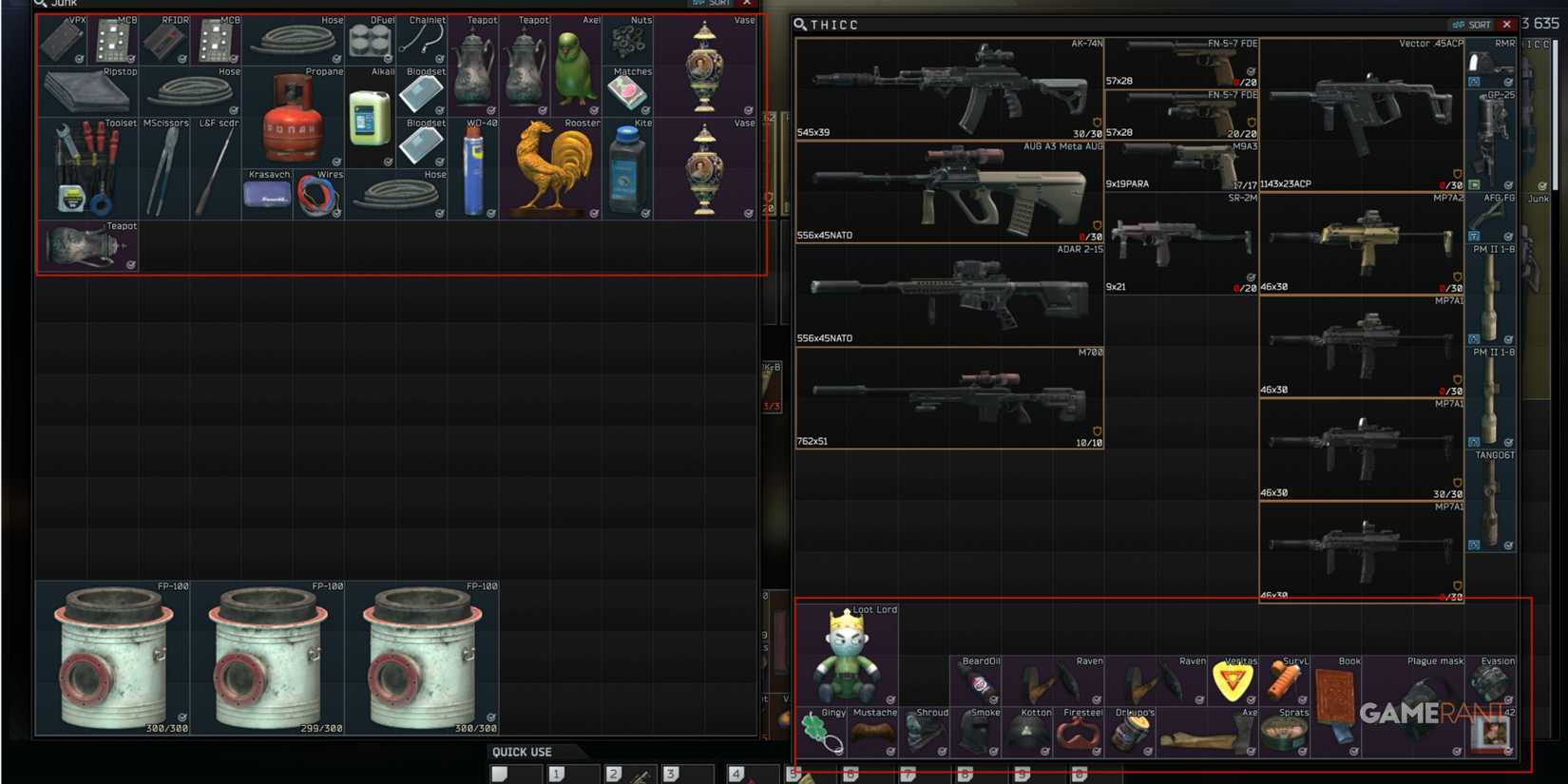Select the Matches box in Junk
The height and width of the screenshot is (784, 1568).
[x=627, y=91]
